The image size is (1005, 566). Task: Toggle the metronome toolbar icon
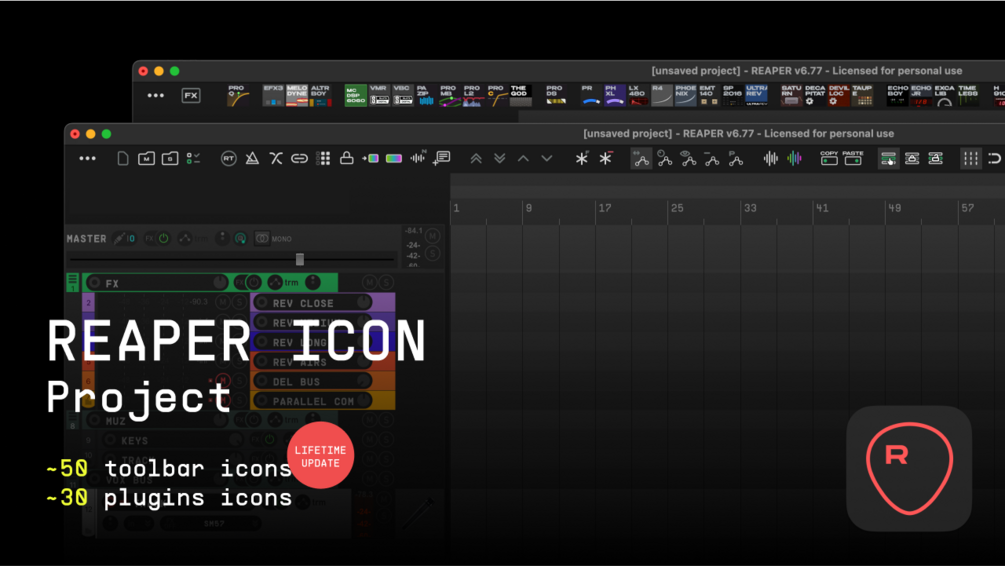(x=252, y=158)
